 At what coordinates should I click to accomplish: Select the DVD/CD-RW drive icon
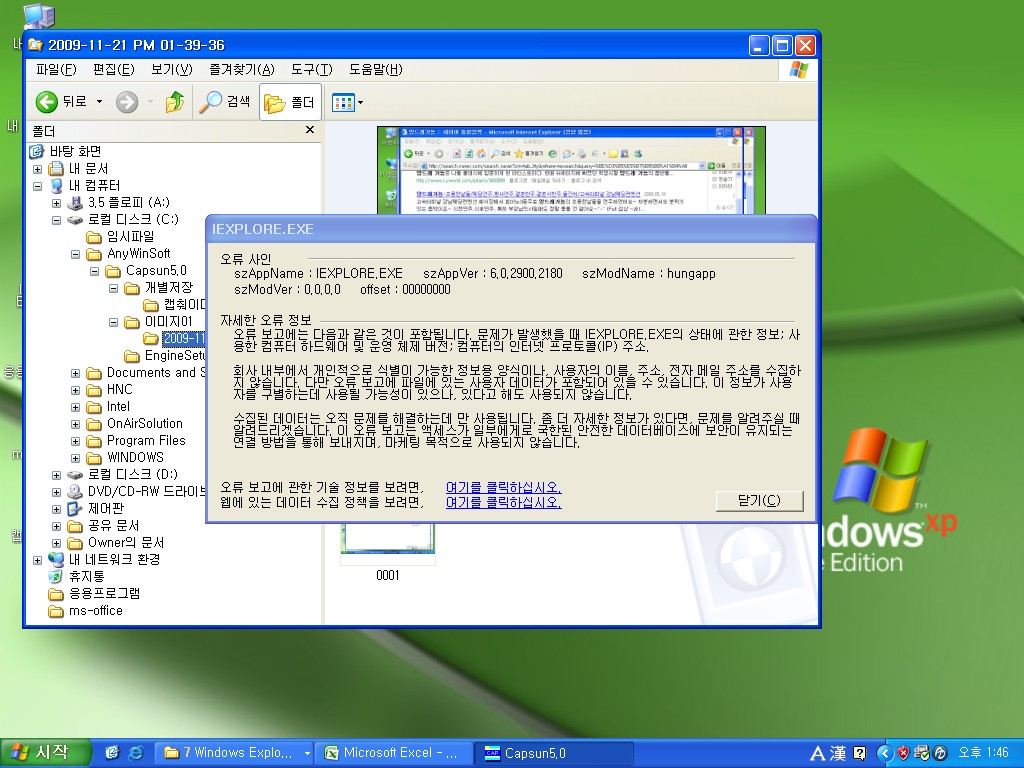(75, 491)
